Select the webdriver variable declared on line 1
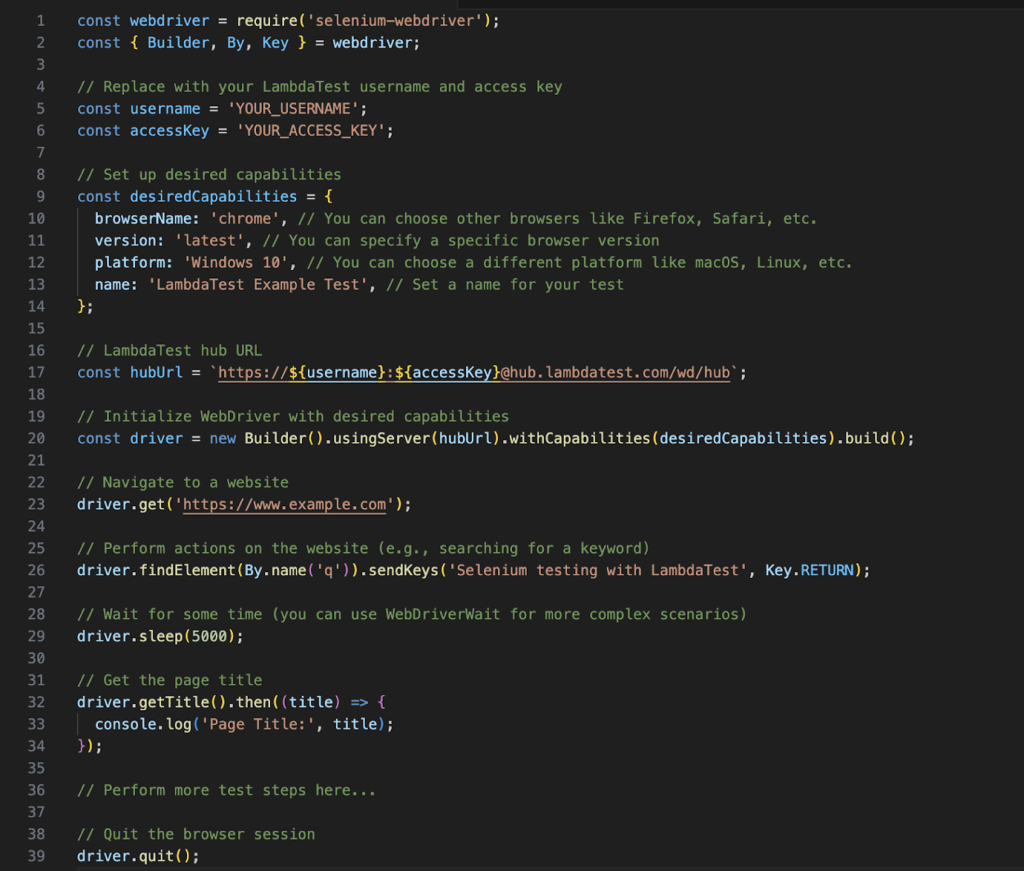This screenshot has height=871, width=1024. tap(169, 21)
